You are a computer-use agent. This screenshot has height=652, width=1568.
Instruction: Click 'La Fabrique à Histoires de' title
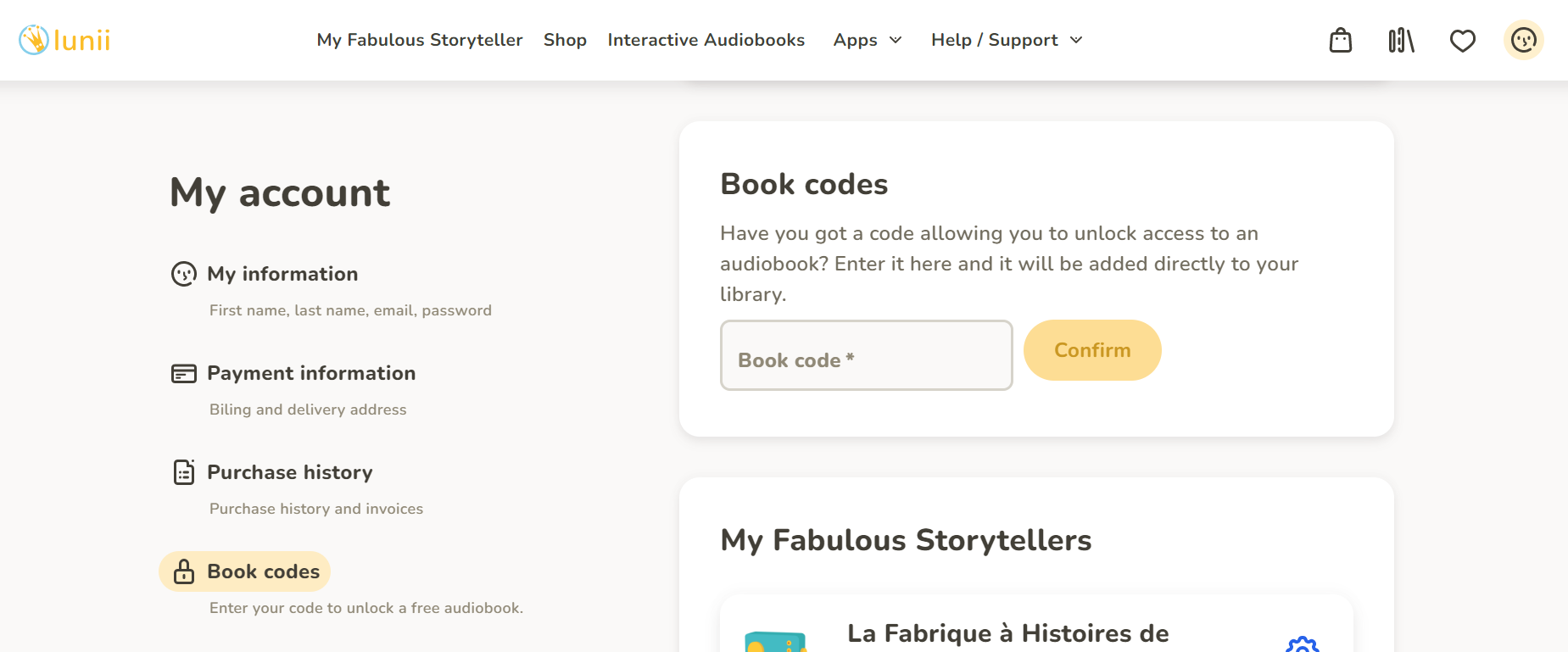coord(1008,633)
